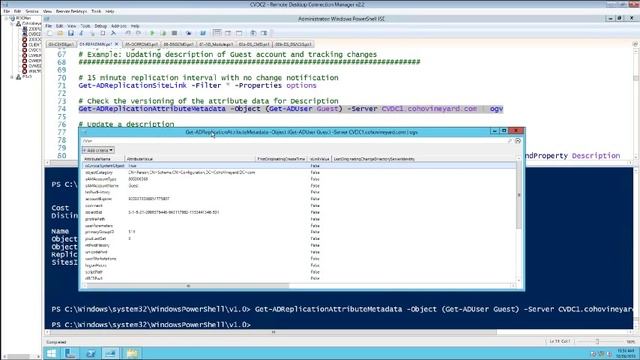Sort by the FirstOriginatingCreateTime column header
Screen dimensions: 640x360
click(281, 159)
